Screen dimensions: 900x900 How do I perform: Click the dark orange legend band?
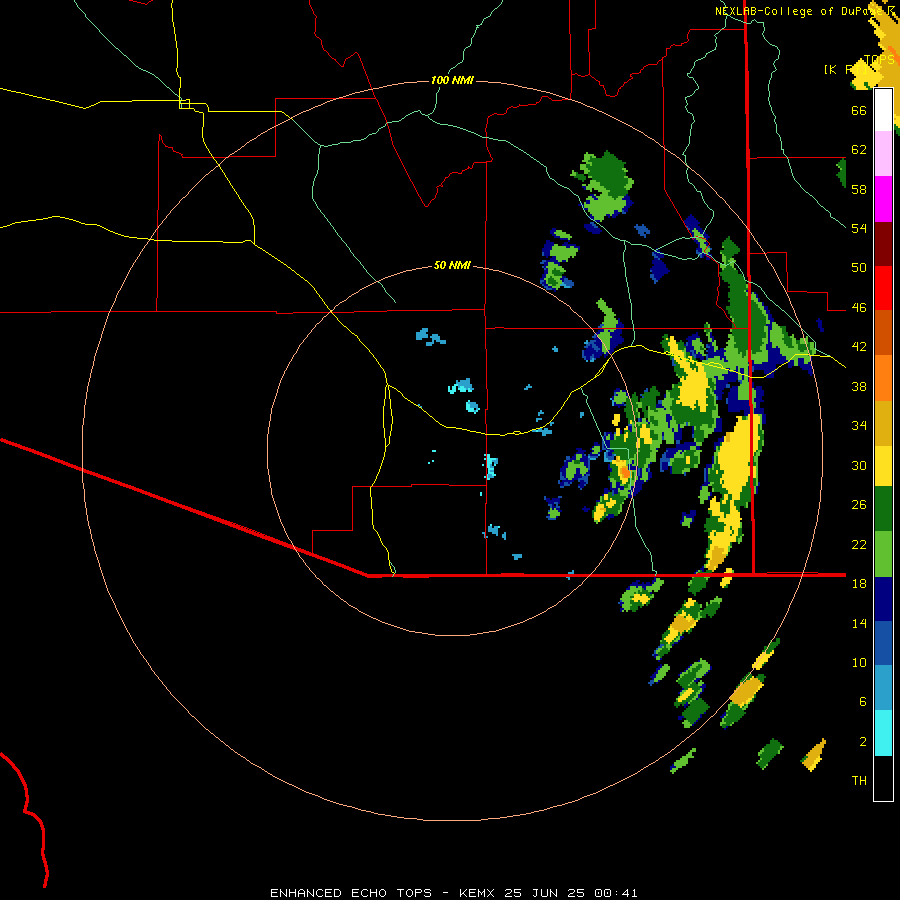883,332
